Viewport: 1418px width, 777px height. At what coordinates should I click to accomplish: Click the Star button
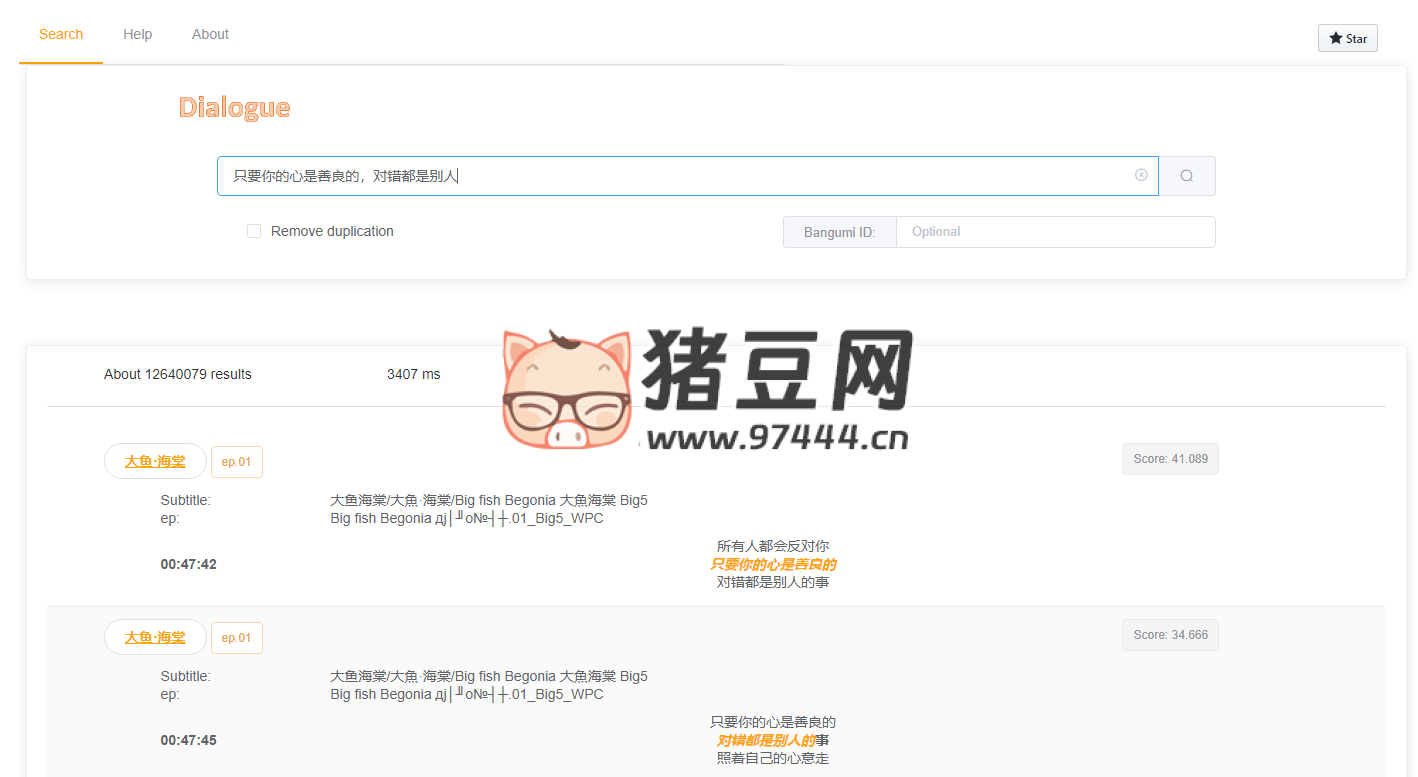click(x=1348, y=38)
